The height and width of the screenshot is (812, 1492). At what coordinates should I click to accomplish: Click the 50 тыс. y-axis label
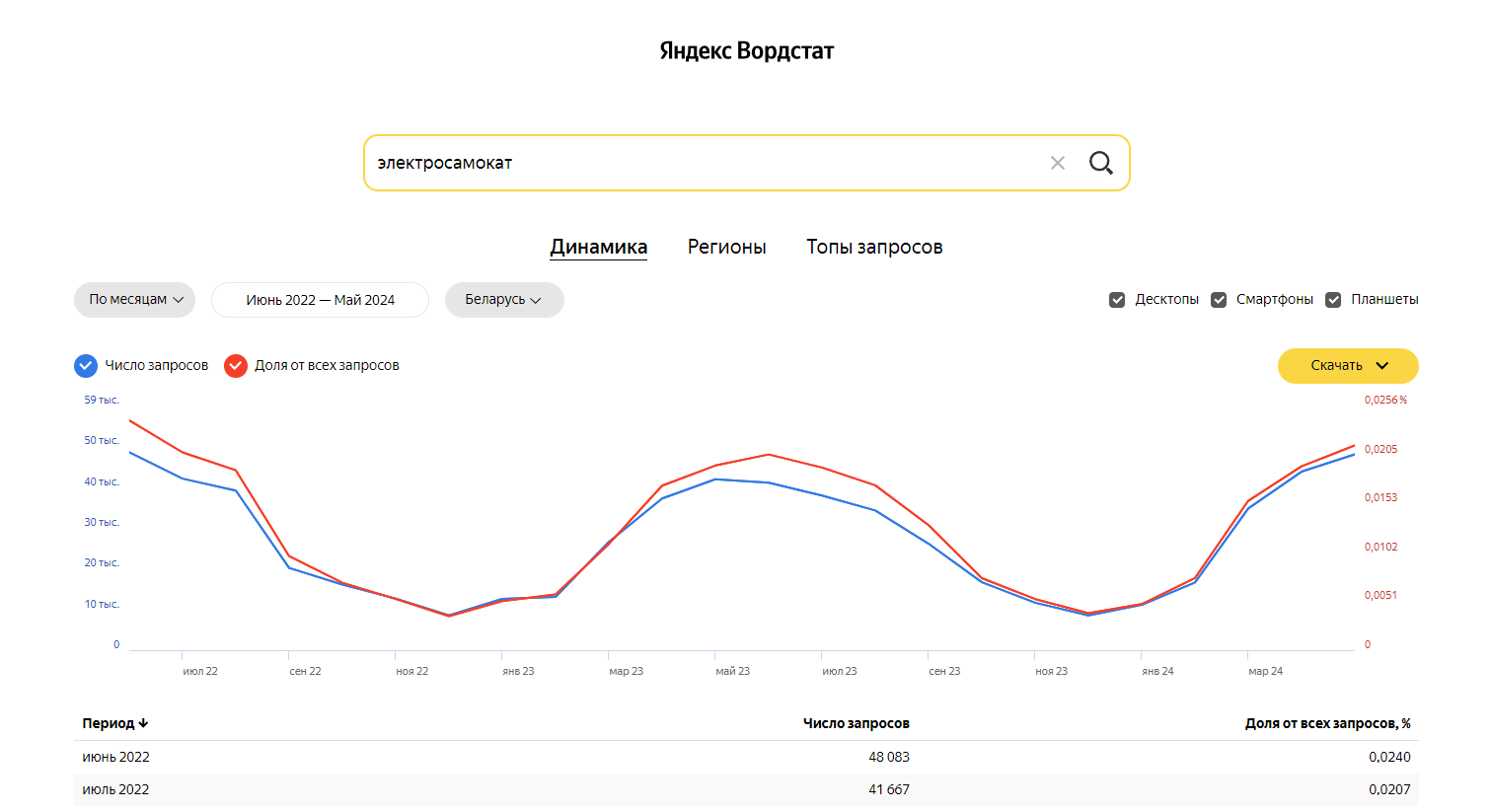[102, 440]
